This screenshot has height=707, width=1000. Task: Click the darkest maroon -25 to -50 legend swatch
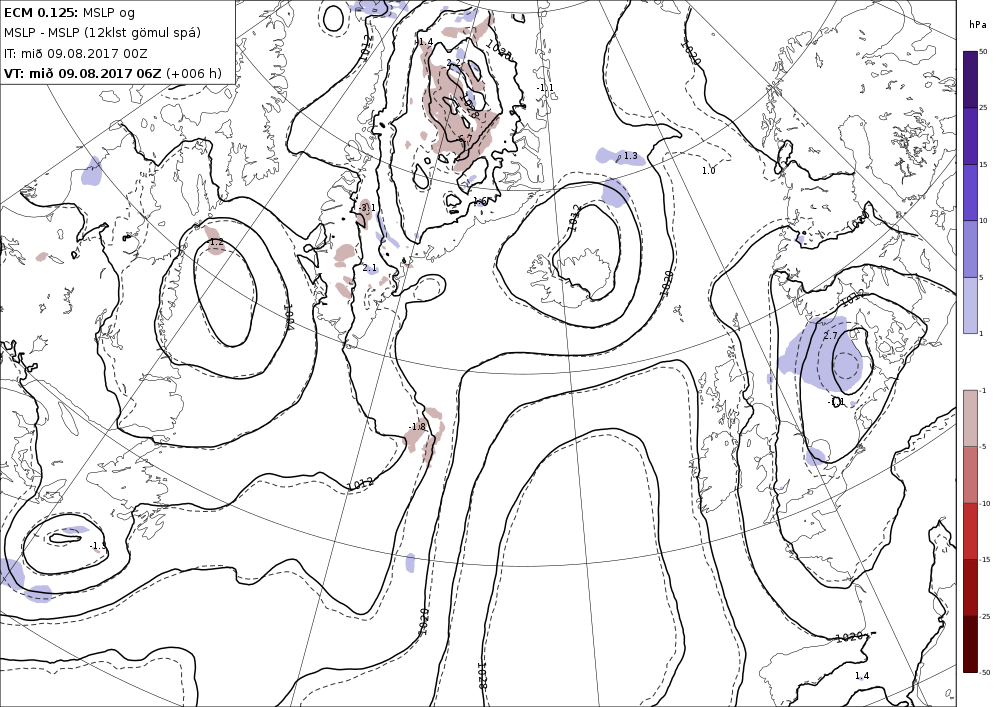(x=970, y=644)
